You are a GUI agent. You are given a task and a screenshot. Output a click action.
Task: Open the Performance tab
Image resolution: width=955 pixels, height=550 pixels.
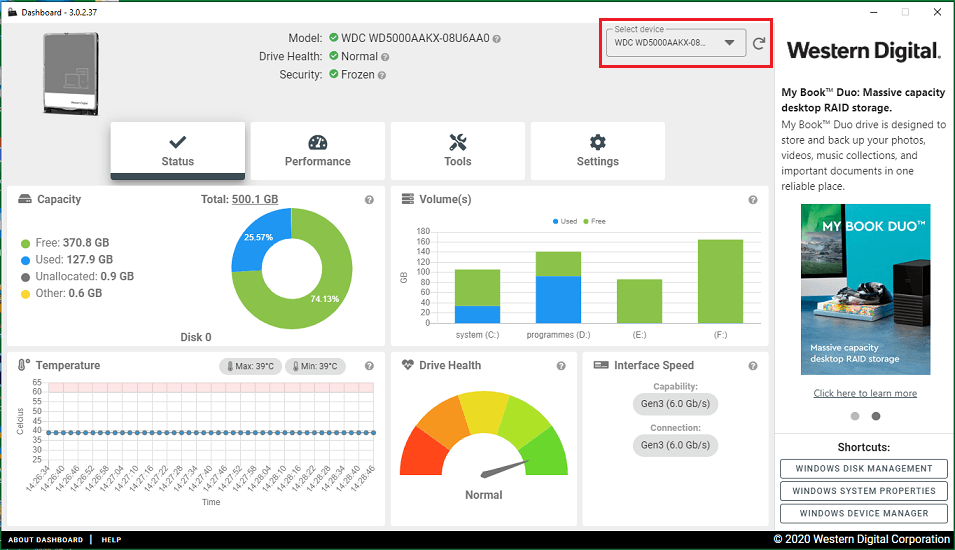point(318,150)
